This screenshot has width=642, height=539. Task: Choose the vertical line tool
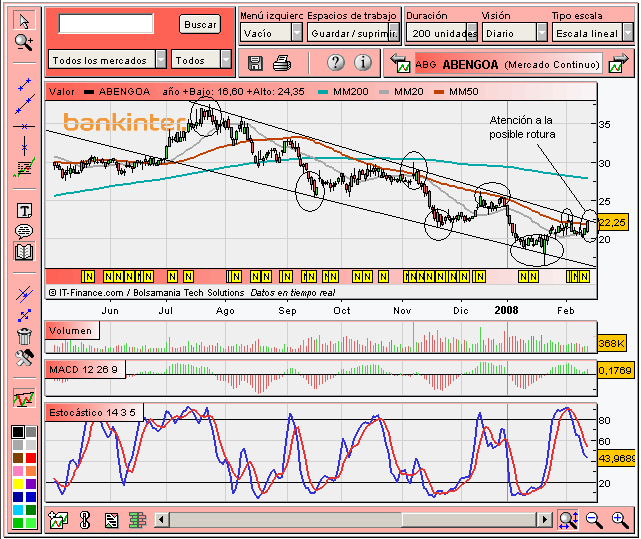coord(25,146)
